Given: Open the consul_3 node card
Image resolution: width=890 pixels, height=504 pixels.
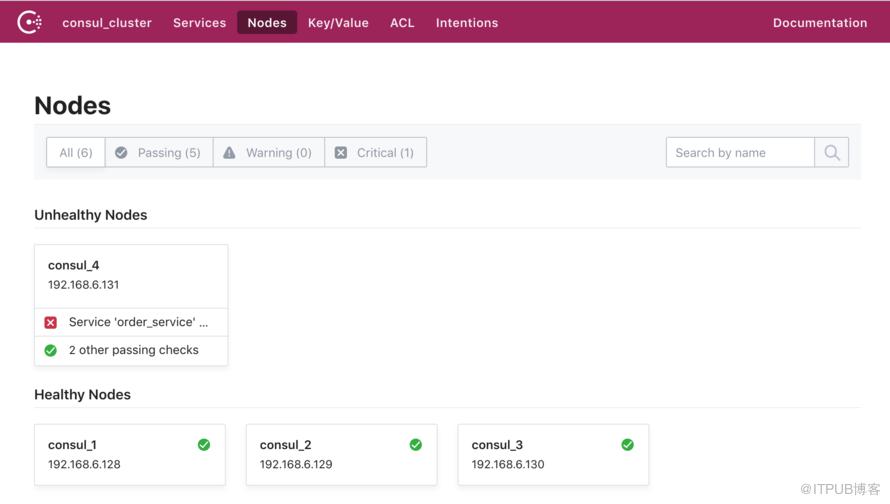Looking at the screenshot, I should click(x=553, y=454).
